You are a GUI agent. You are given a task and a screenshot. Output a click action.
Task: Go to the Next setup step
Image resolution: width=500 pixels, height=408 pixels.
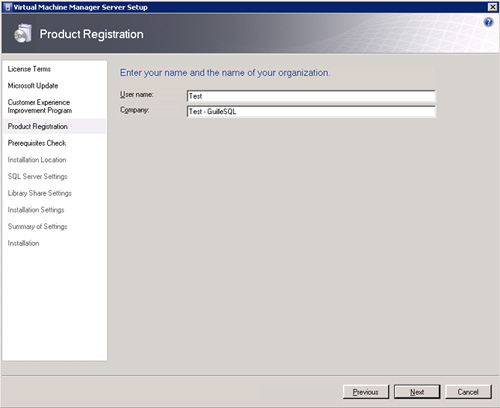tap(417, 392)
